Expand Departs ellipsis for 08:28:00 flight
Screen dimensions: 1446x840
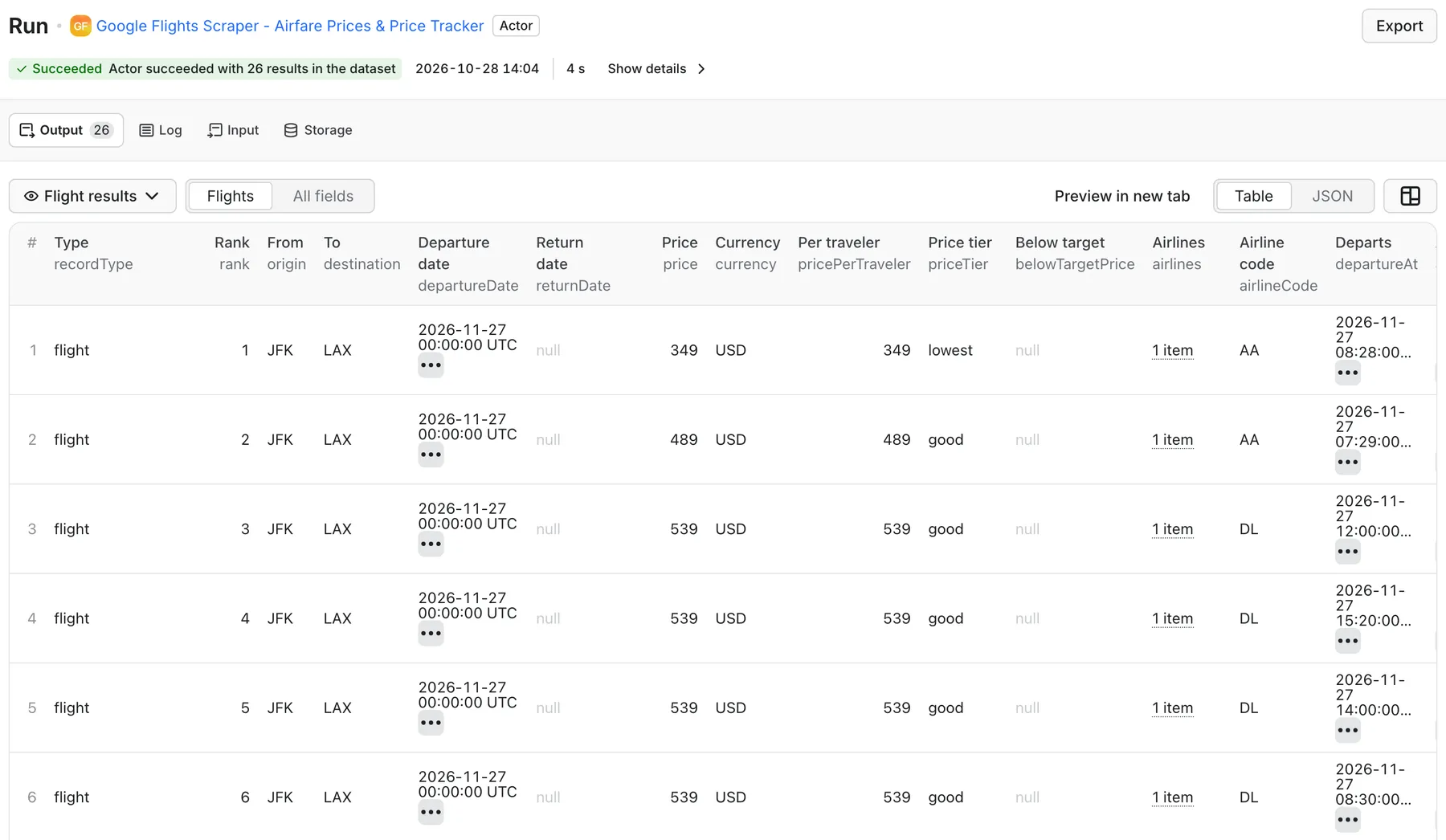(1348, 373)
